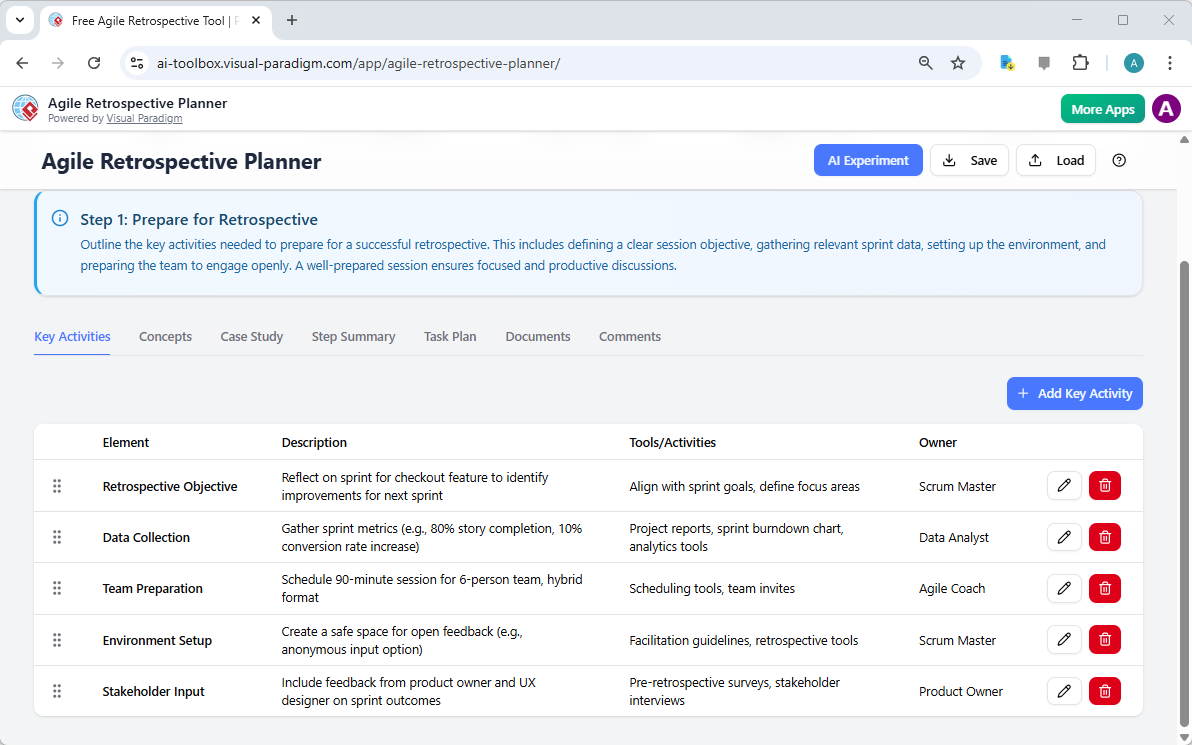The image size is (1192, 745).
Task: Click the AI Experiment button
Action: click(x=868, y=160)
